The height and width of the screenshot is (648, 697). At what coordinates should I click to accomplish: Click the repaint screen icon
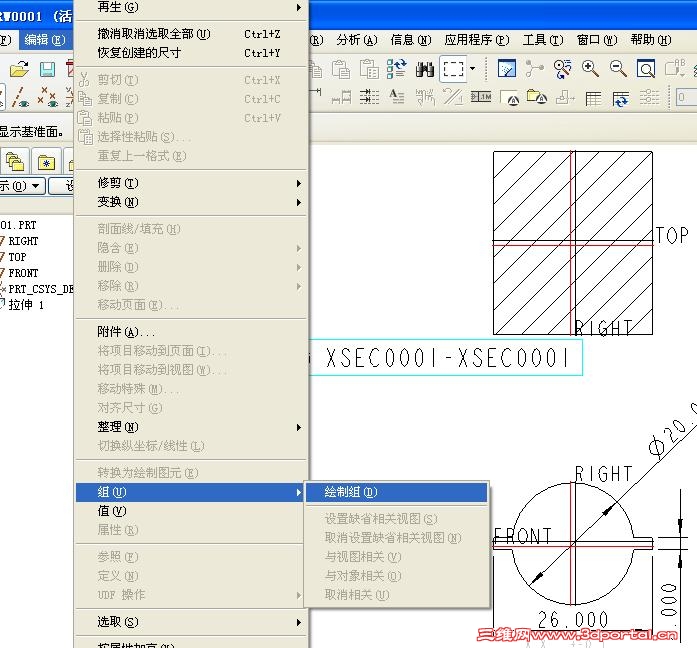click(x=506, y=69)
